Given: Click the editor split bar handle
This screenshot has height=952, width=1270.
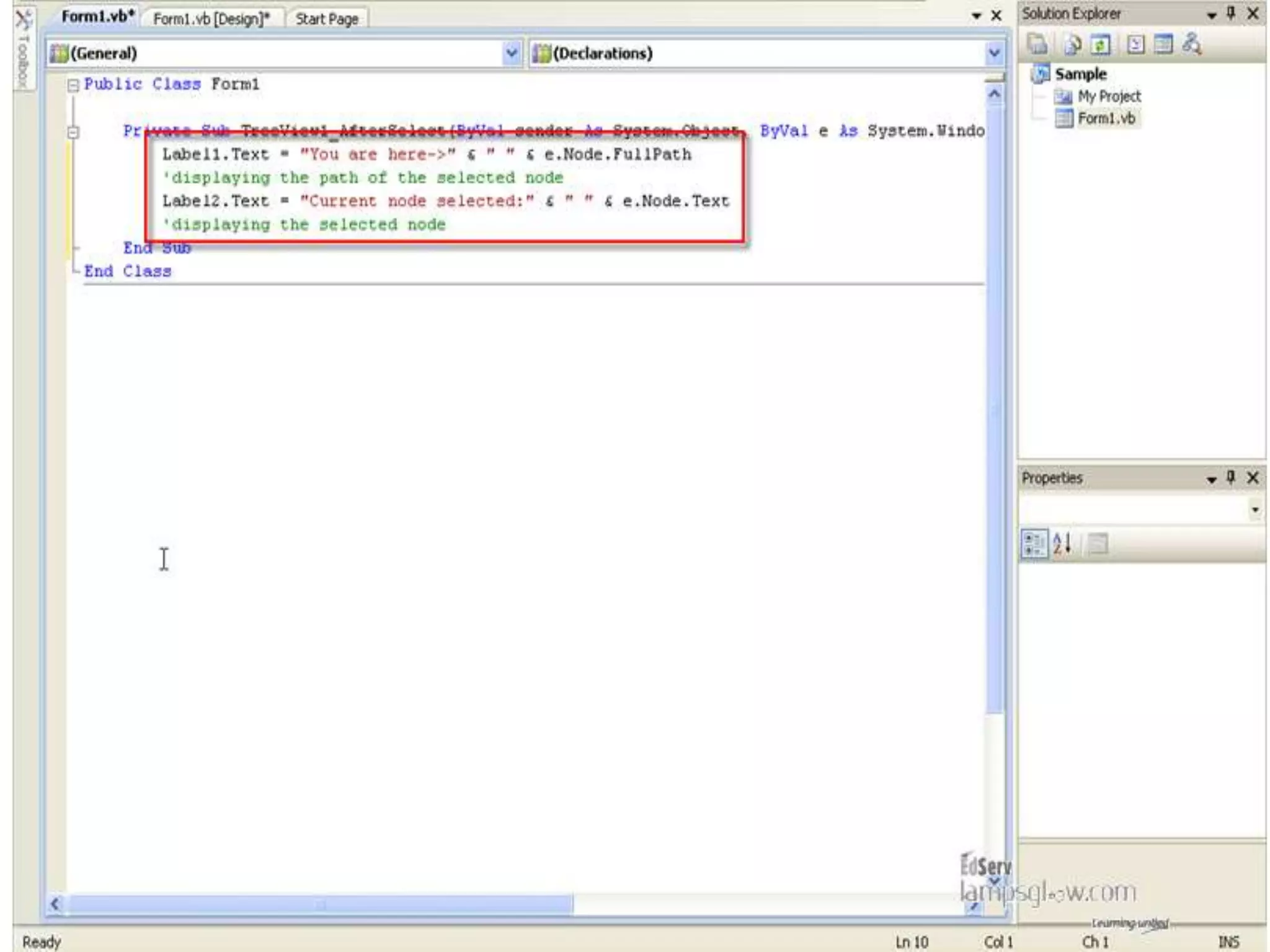Looking at the screenshot, I should [995, 77].
